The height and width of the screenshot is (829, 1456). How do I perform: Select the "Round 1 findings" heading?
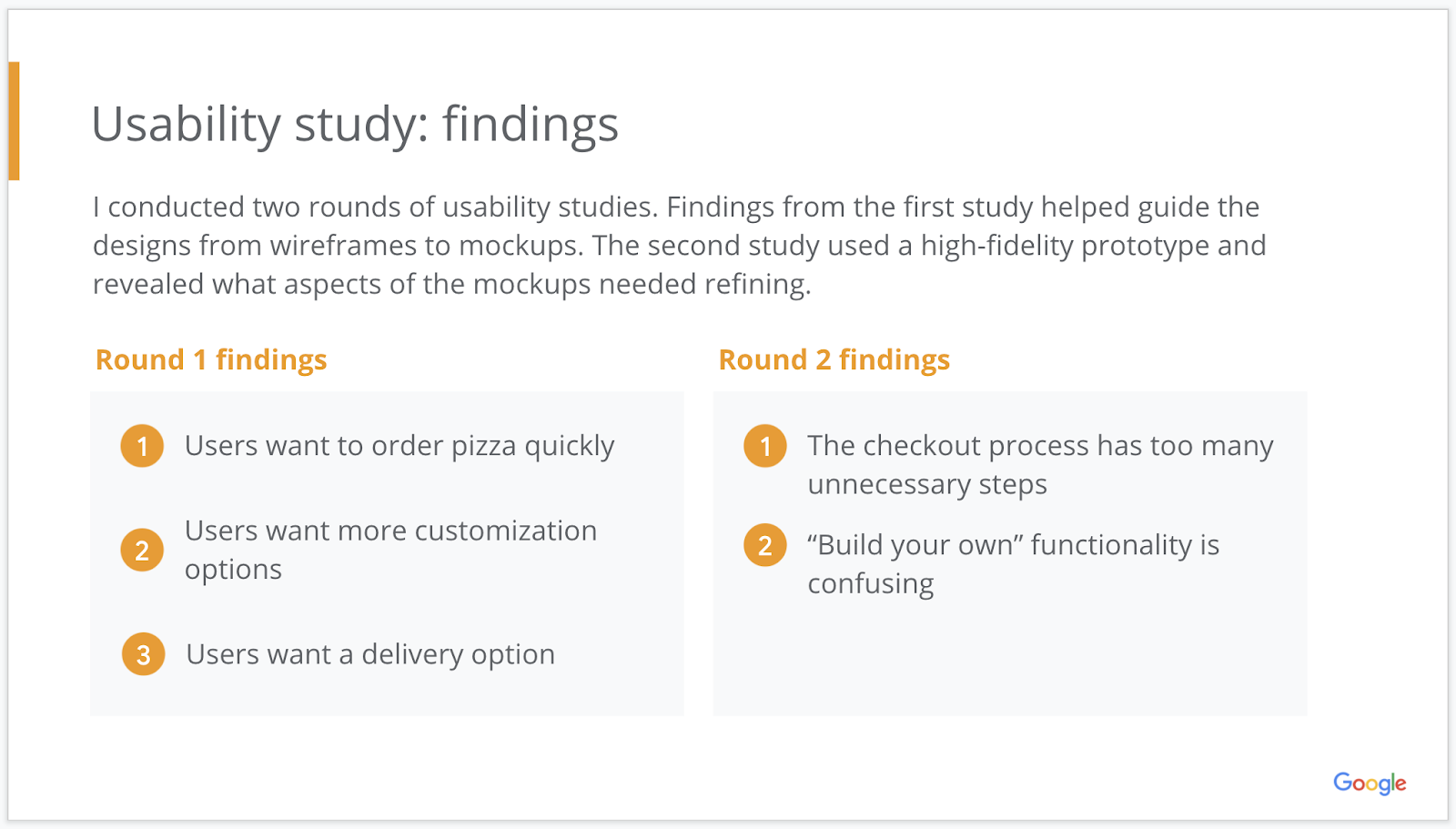211,360
